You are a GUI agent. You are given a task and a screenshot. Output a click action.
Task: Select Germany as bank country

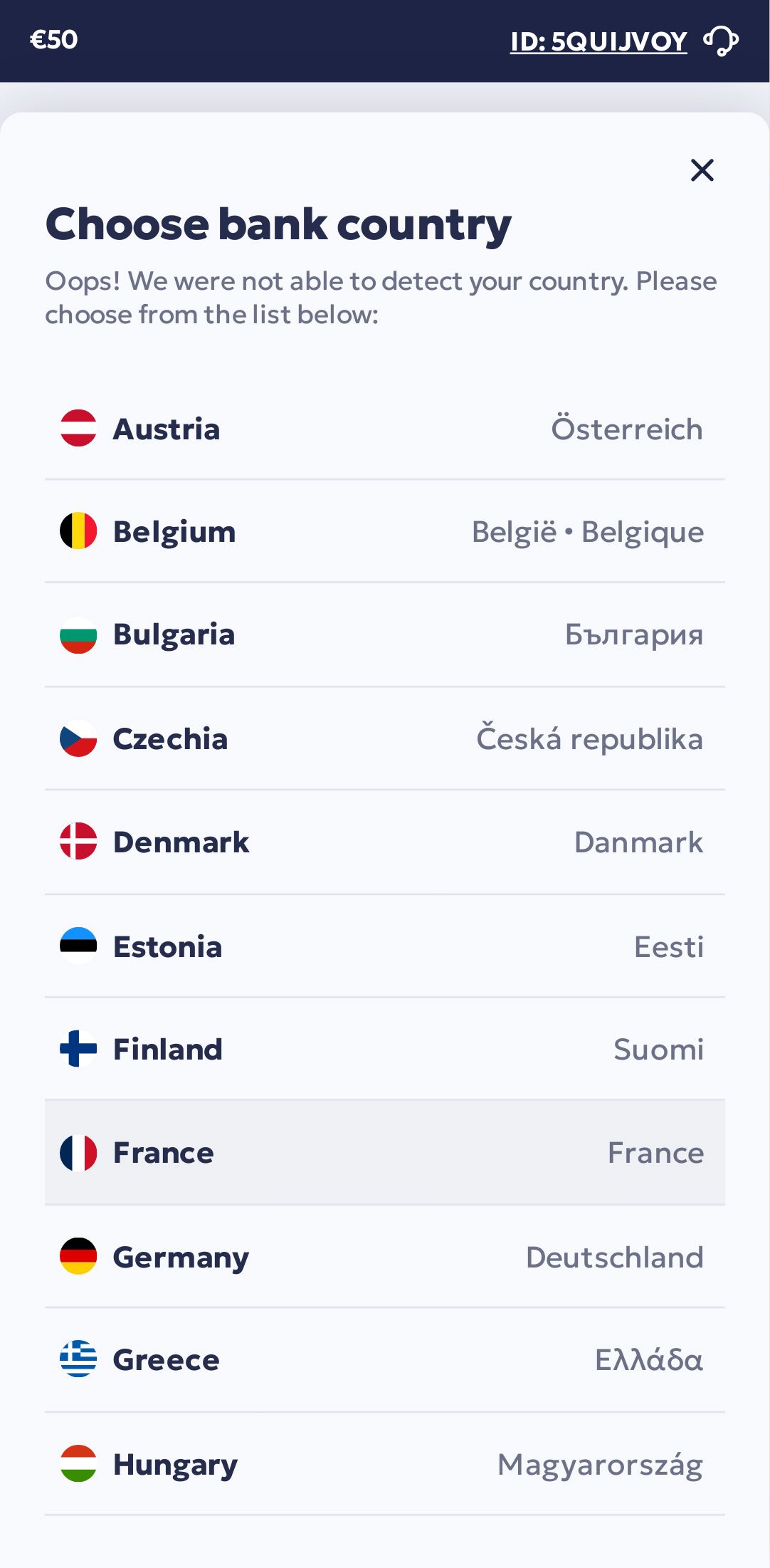[x=384, y=1257]
